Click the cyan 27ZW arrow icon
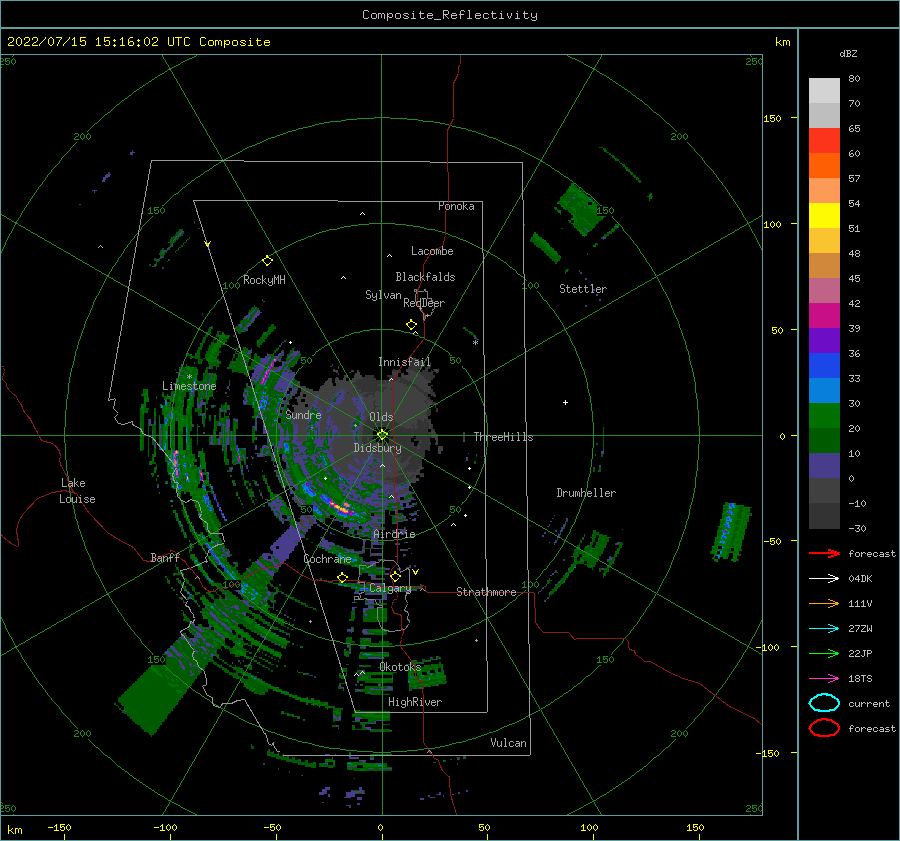The width and height of the screenshot is (900, 841). coord(824,629)
